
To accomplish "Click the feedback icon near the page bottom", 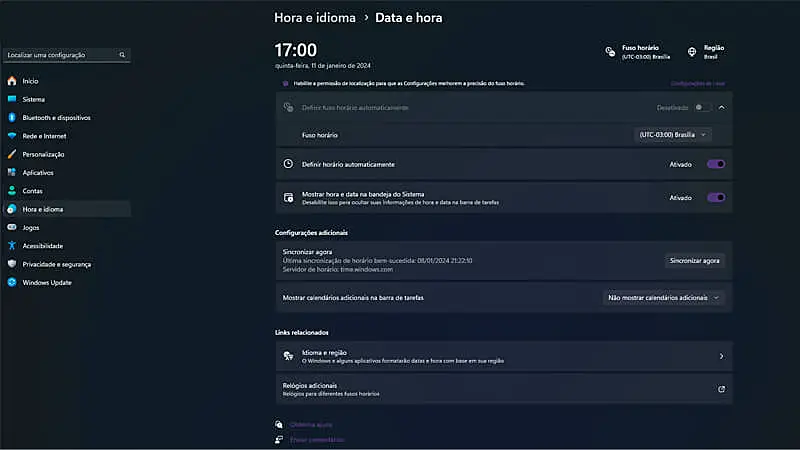I will point(279,439).
